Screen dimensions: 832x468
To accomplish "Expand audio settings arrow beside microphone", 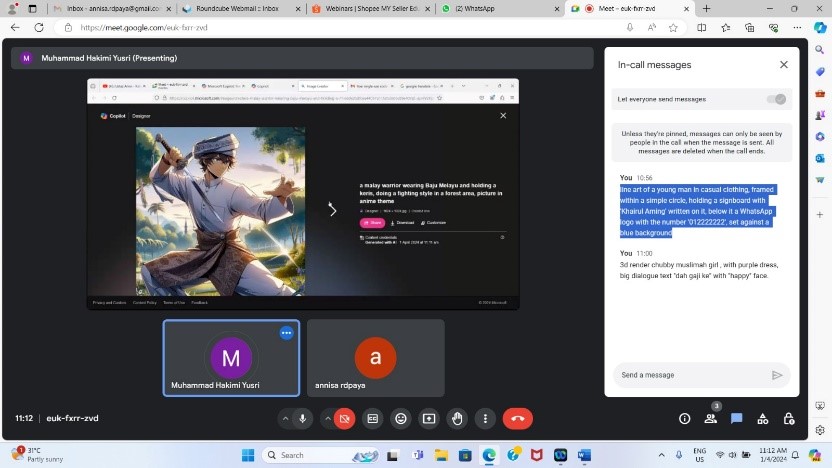I will (x=285, y=419).
